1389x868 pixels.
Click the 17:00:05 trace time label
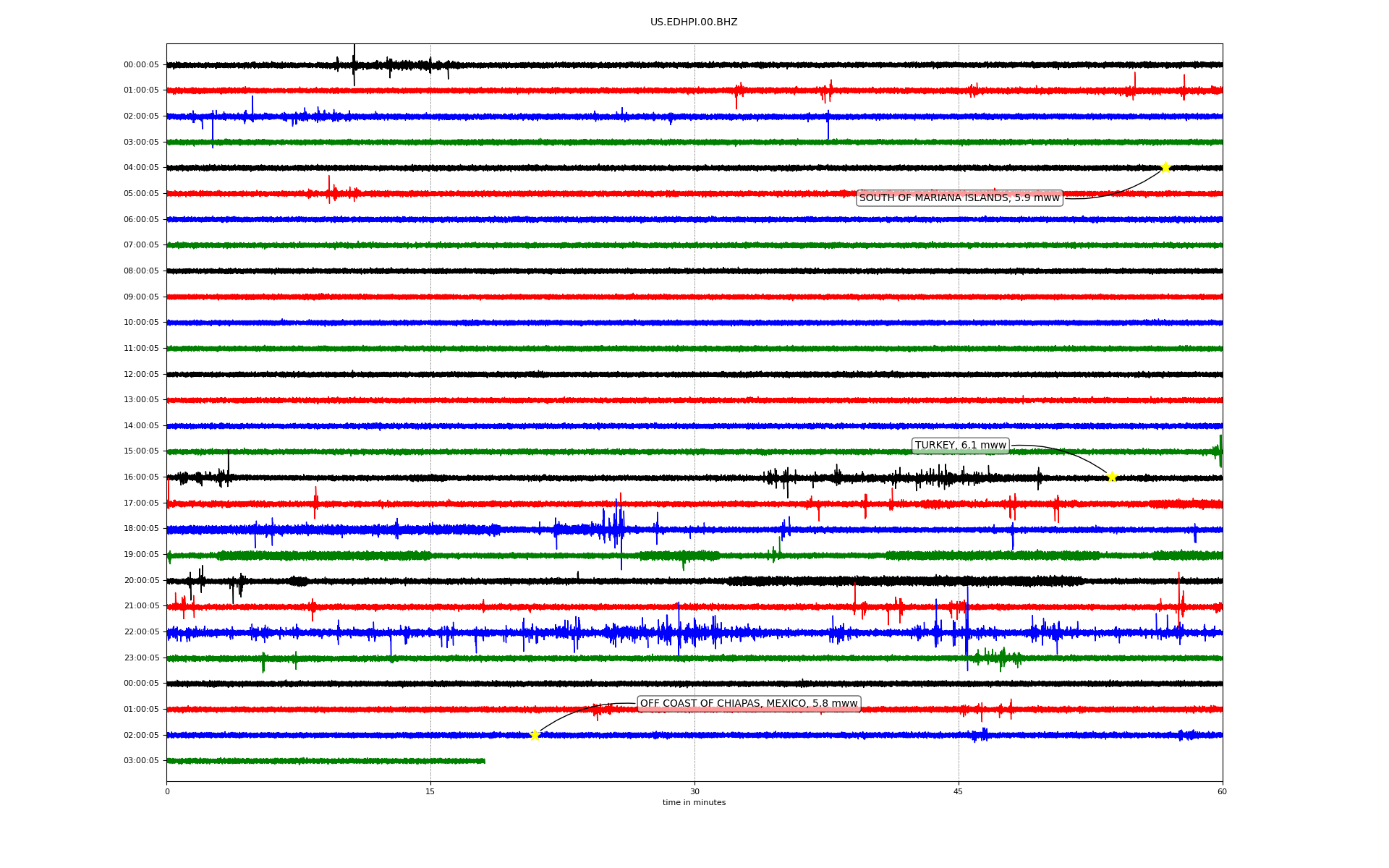pos(141,503)
